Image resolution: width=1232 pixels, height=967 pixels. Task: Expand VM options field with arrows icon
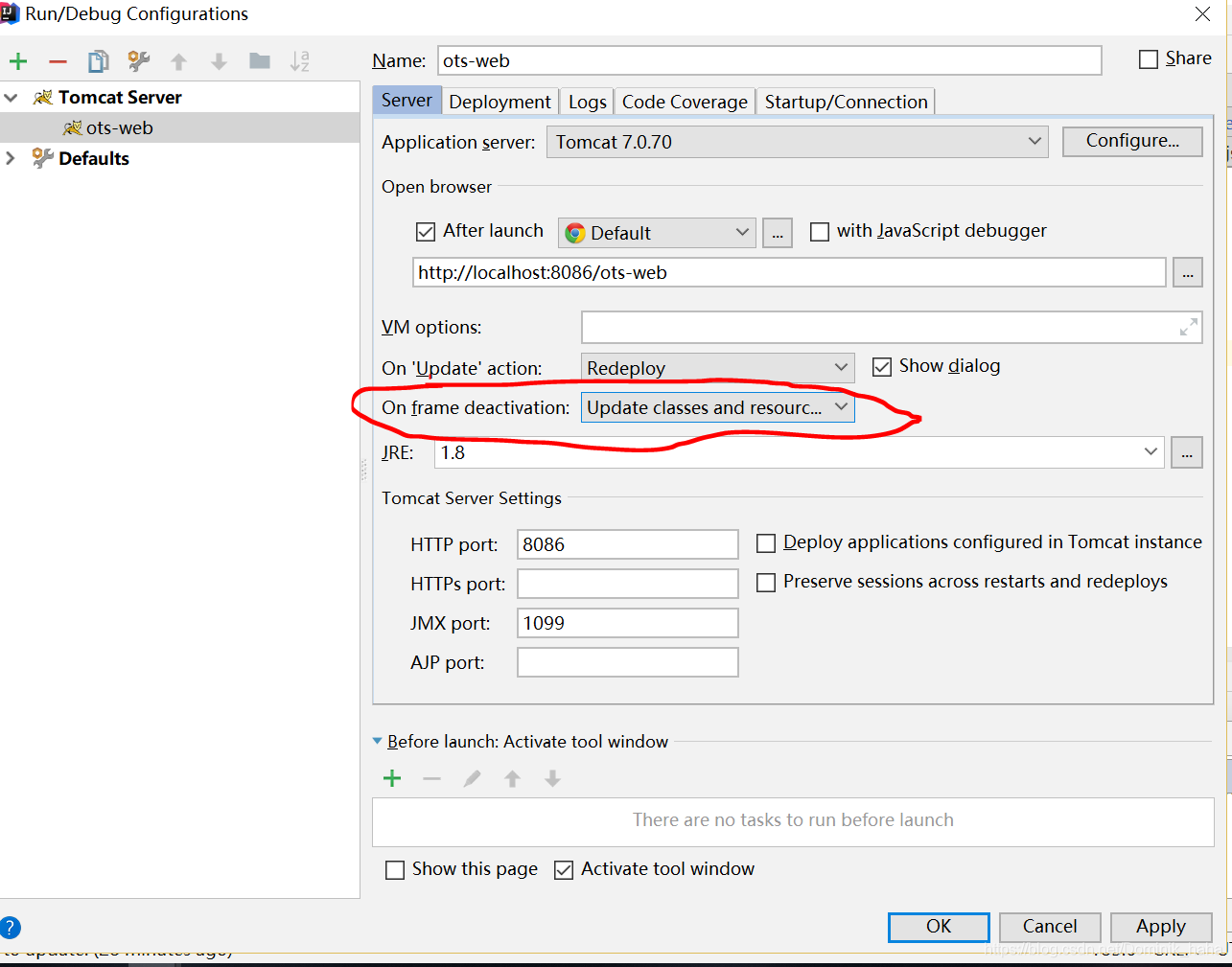pos(1188,328)
